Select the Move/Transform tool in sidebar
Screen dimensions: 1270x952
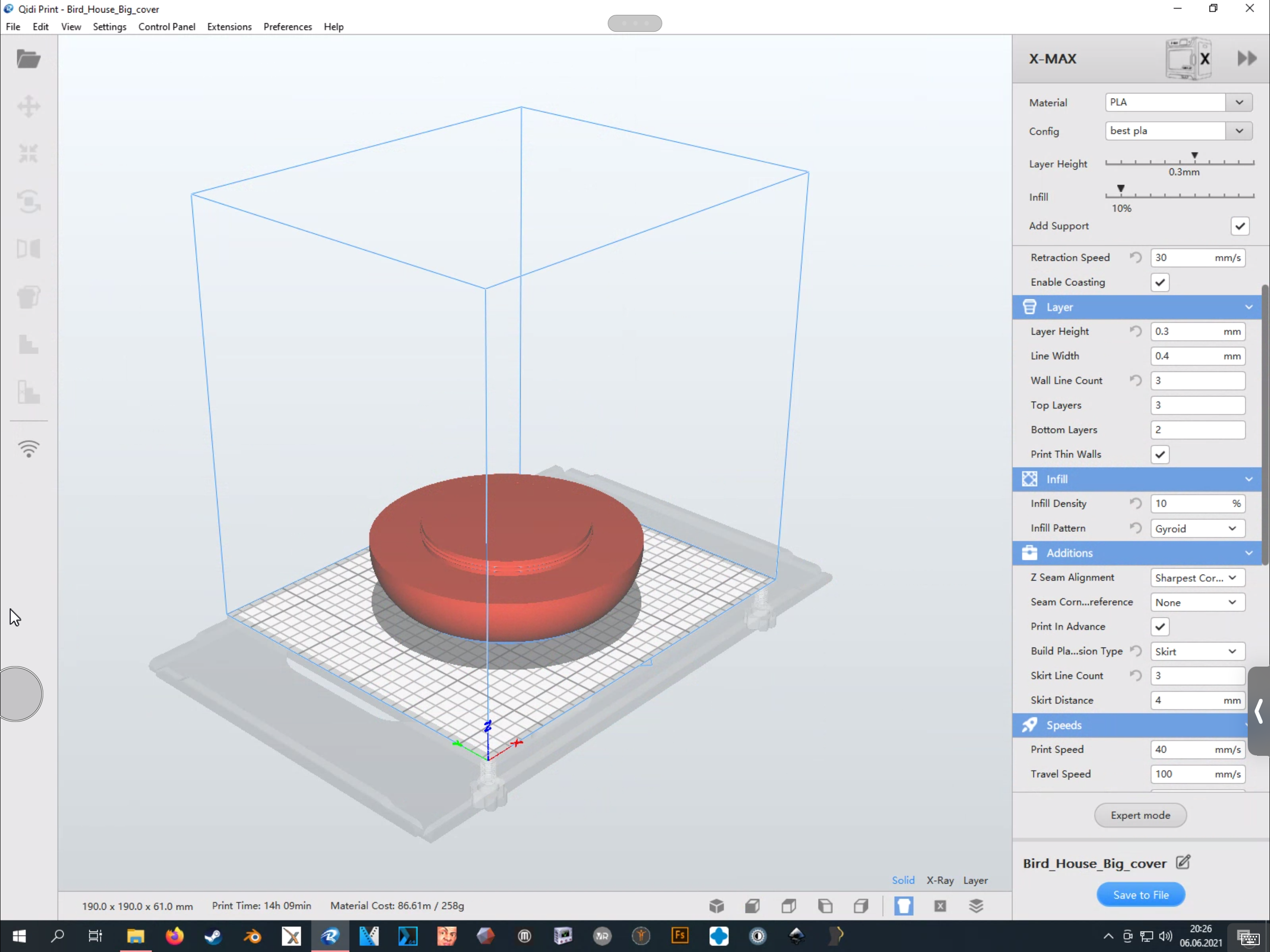tap(28, 107)
